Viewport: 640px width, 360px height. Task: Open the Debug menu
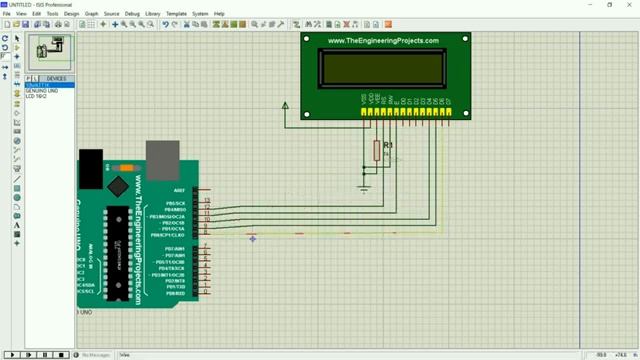pyautogui.click(x=132, y=13)
